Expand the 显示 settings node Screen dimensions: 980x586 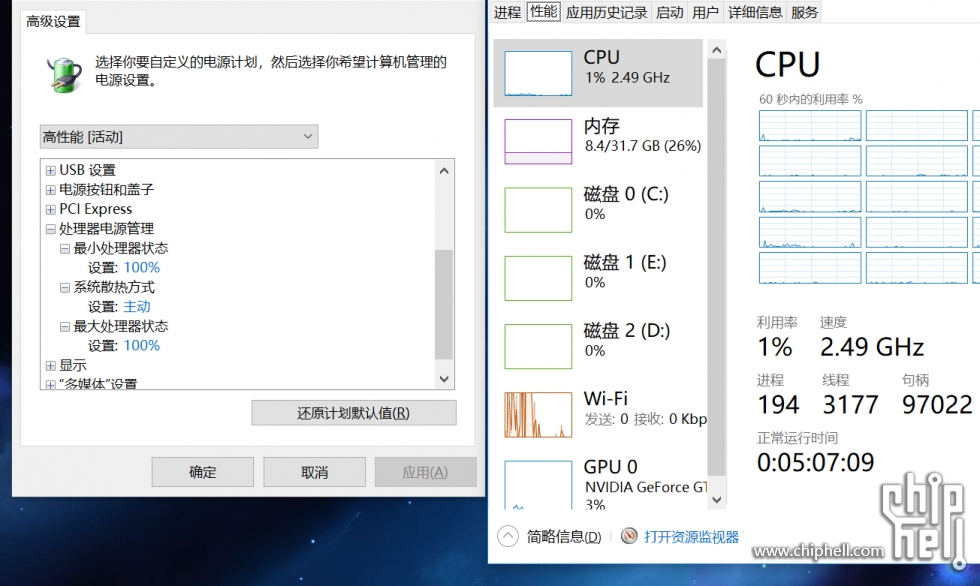point(50,365)
